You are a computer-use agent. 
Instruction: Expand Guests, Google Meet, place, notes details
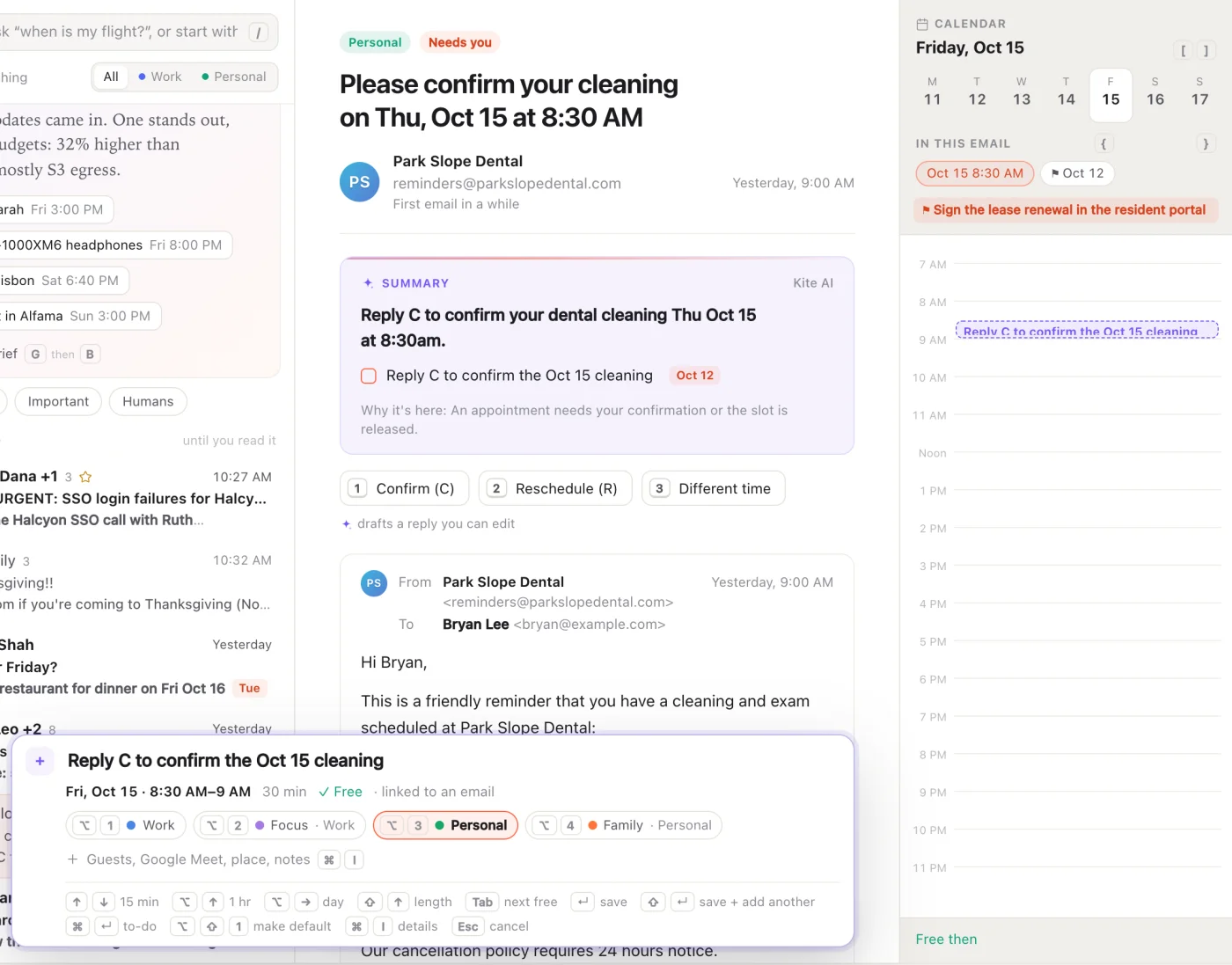click(x=215, y=859)
